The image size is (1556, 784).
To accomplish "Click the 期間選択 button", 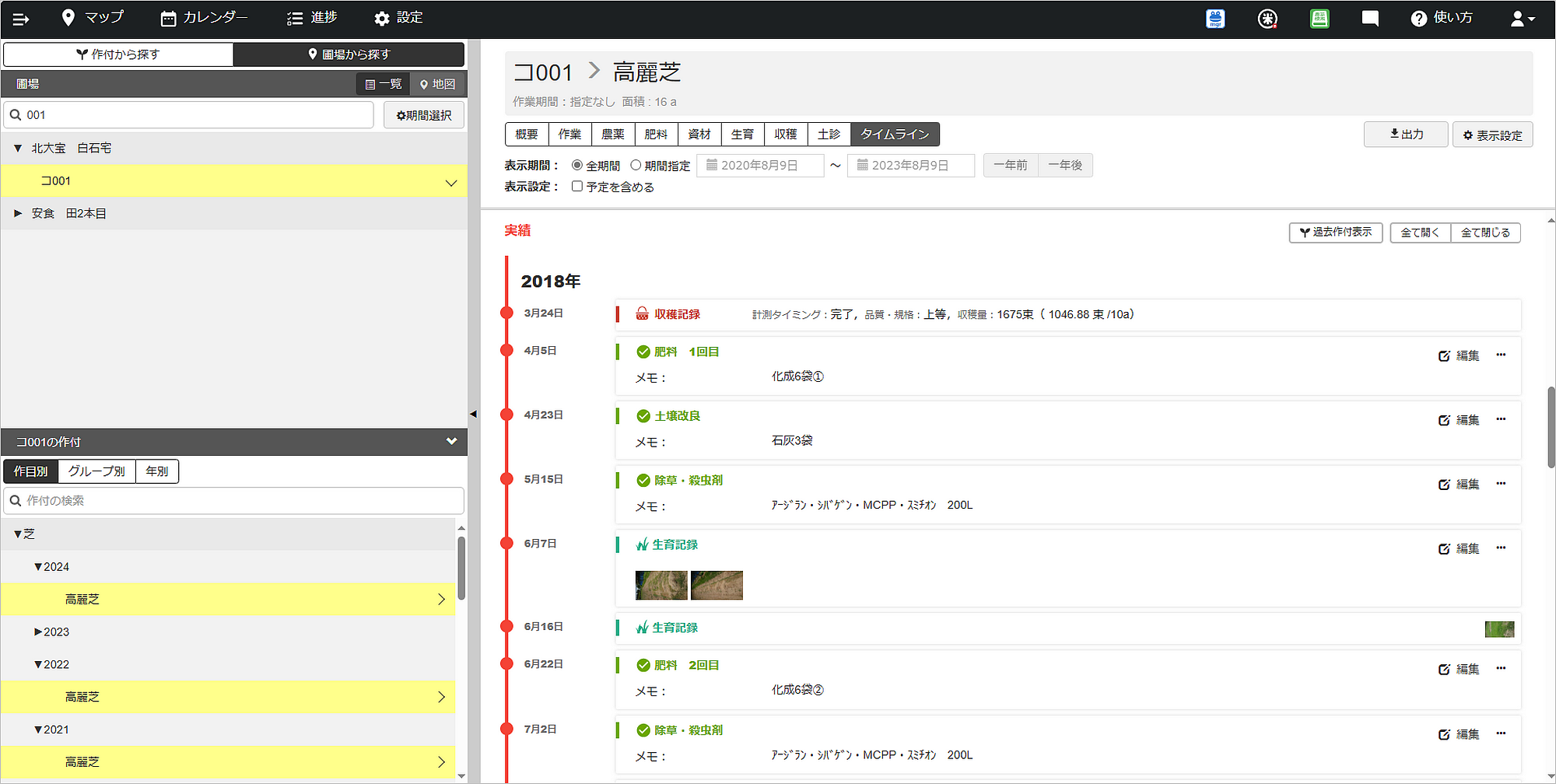I will [424, 115].
